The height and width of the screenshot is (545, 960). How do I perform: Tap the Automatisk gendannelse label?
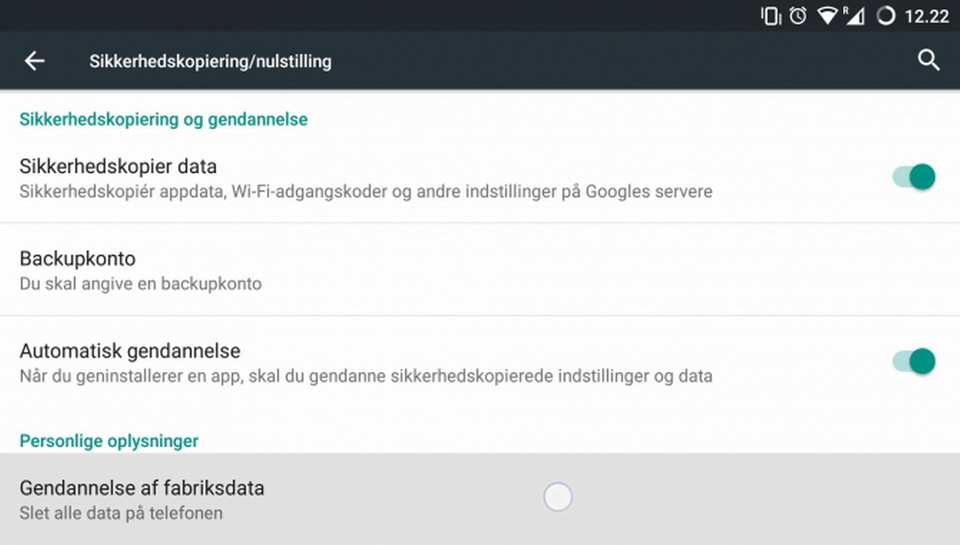pyautogui.click(x=130, y=351)
